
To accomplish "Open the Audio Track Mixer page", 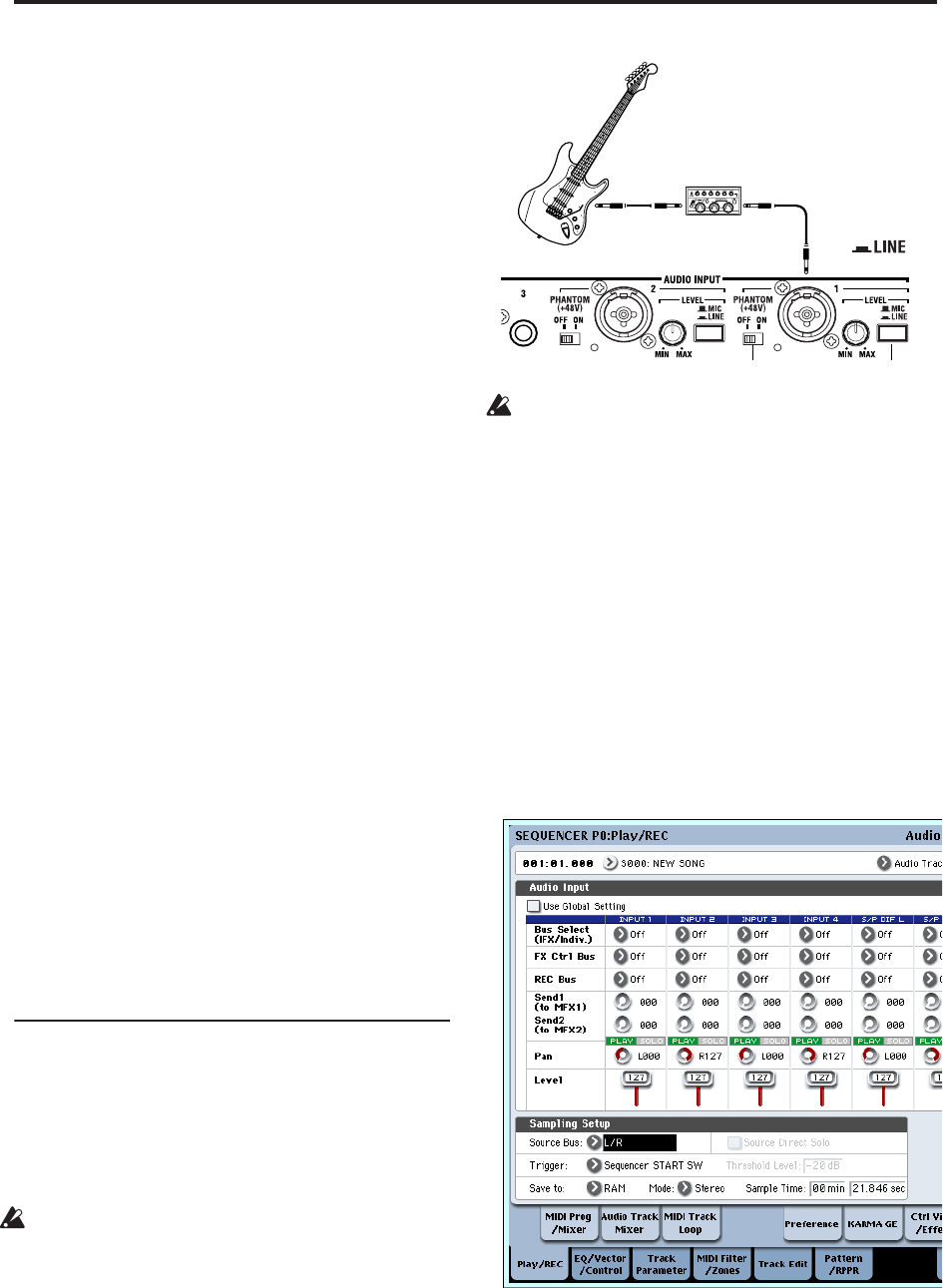I will click(630, 1223).
